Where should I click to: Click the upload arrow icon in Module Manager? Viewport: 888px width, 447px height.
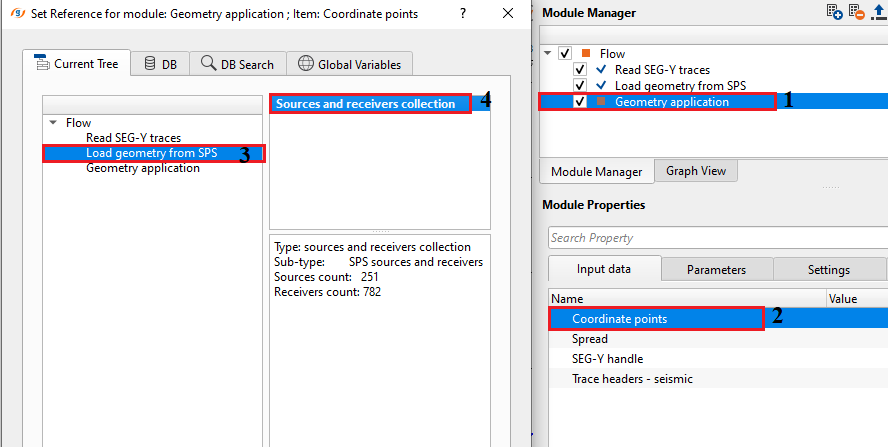pos(878,12)
